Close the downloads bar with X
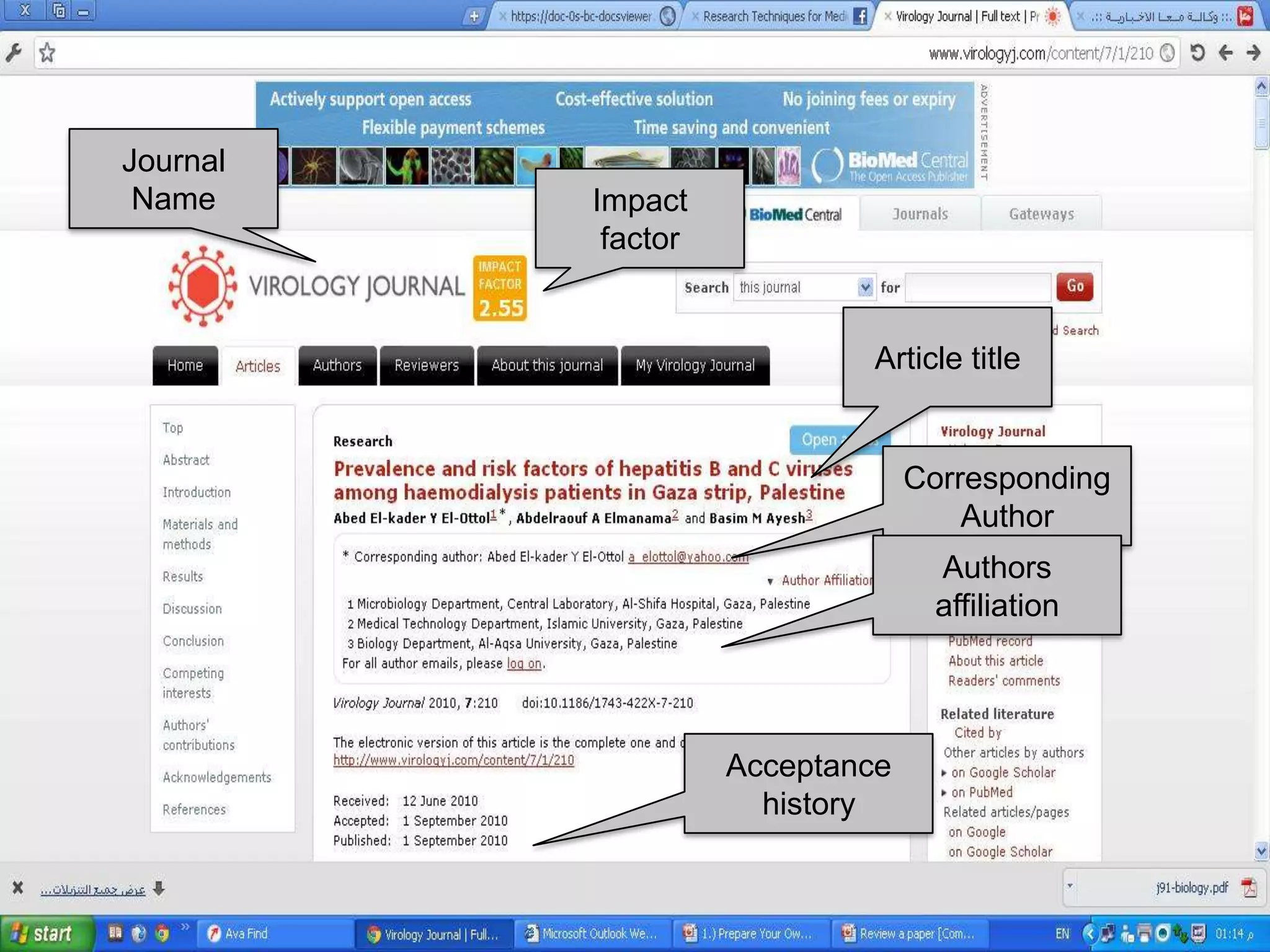Image resolution: width=1270 pixels, height=952 pixels. [x=17, y=888]
